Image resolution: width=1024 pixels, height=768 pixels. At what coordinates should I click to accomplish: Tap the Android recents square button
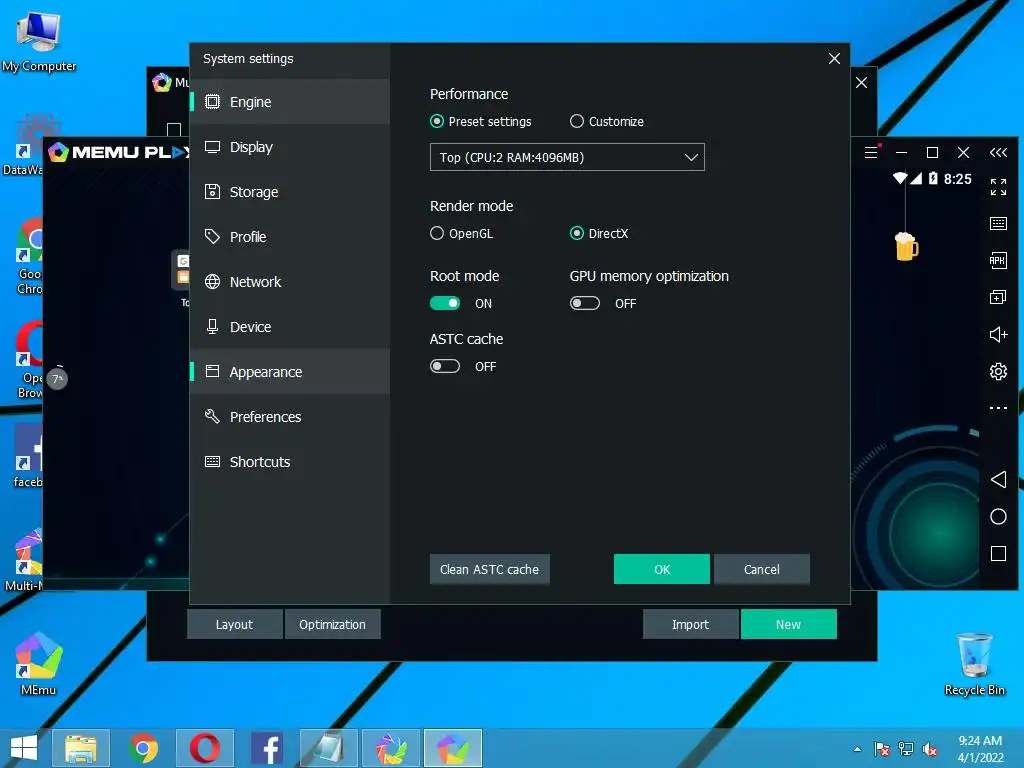point(998,554)
